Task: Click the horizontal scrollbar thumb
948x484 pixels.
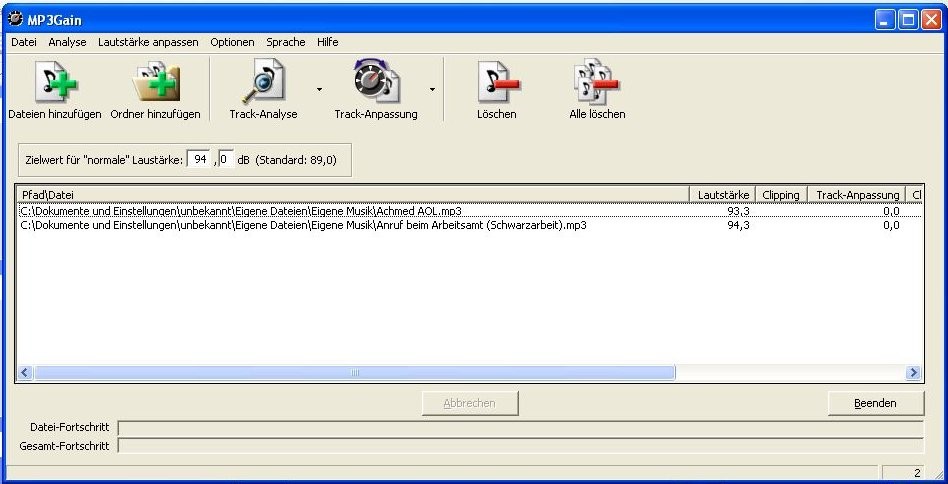Action: (x=354, y=373)
